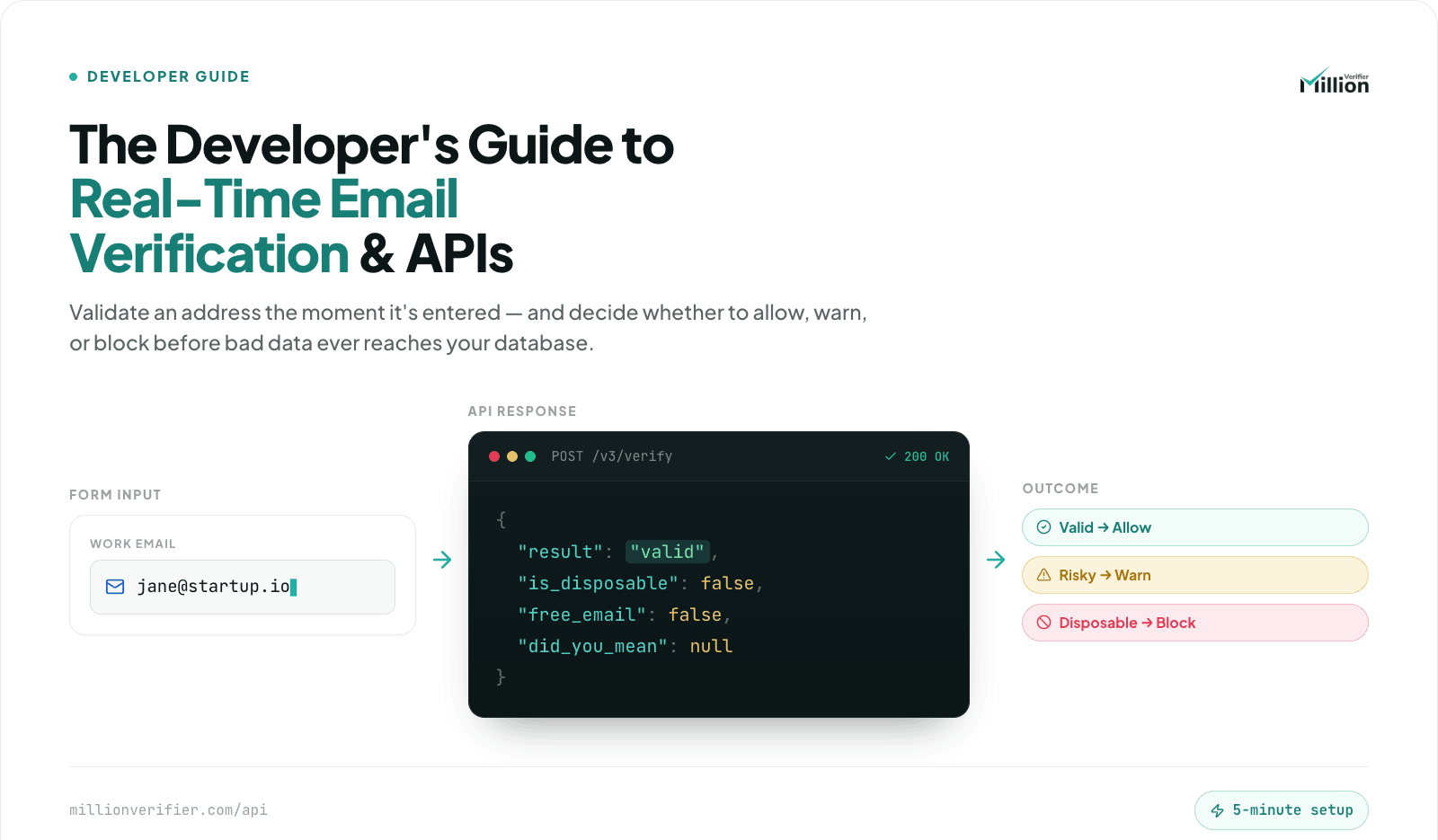Image resolution: width=1438 pixels, height=840 pixels.
Task: Click the MillionVerifier logo
Action: [x=1334, y=81]
